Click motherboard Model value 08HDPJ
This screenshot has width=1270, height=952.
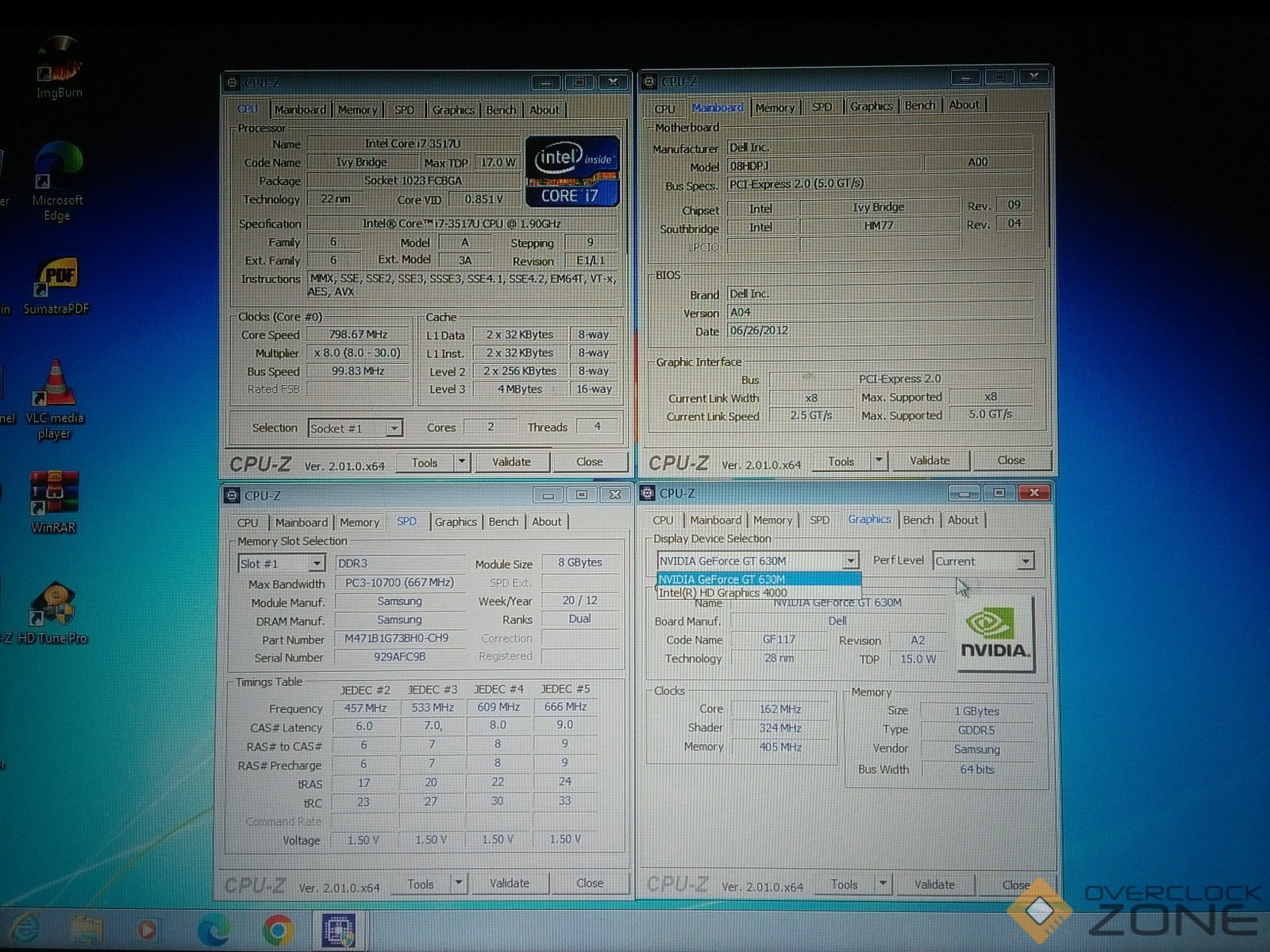coord(823,166)
